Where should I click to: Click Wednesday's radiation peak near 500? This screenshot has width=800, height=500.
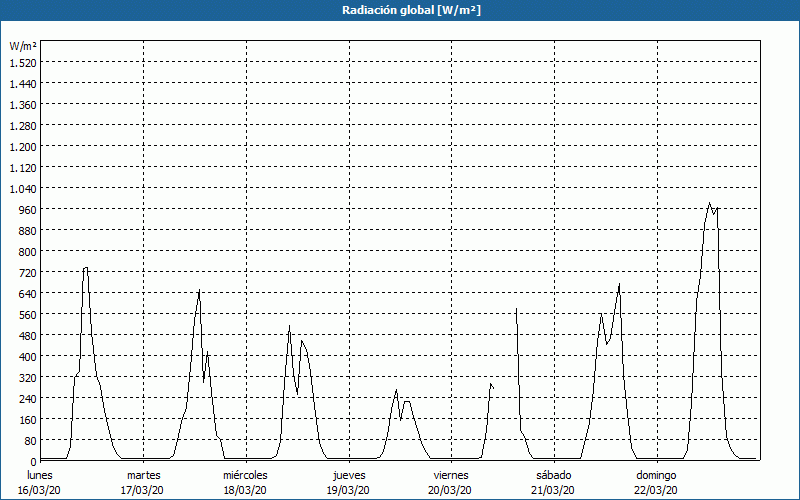[x=289, y=327]
